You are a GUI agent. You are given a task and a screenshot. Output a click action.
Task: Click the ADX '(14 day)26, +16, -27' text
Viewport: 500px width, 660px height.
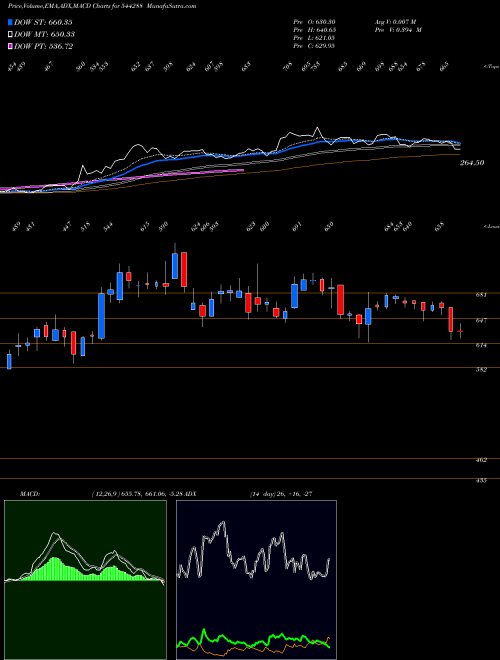tap(280, 494)
